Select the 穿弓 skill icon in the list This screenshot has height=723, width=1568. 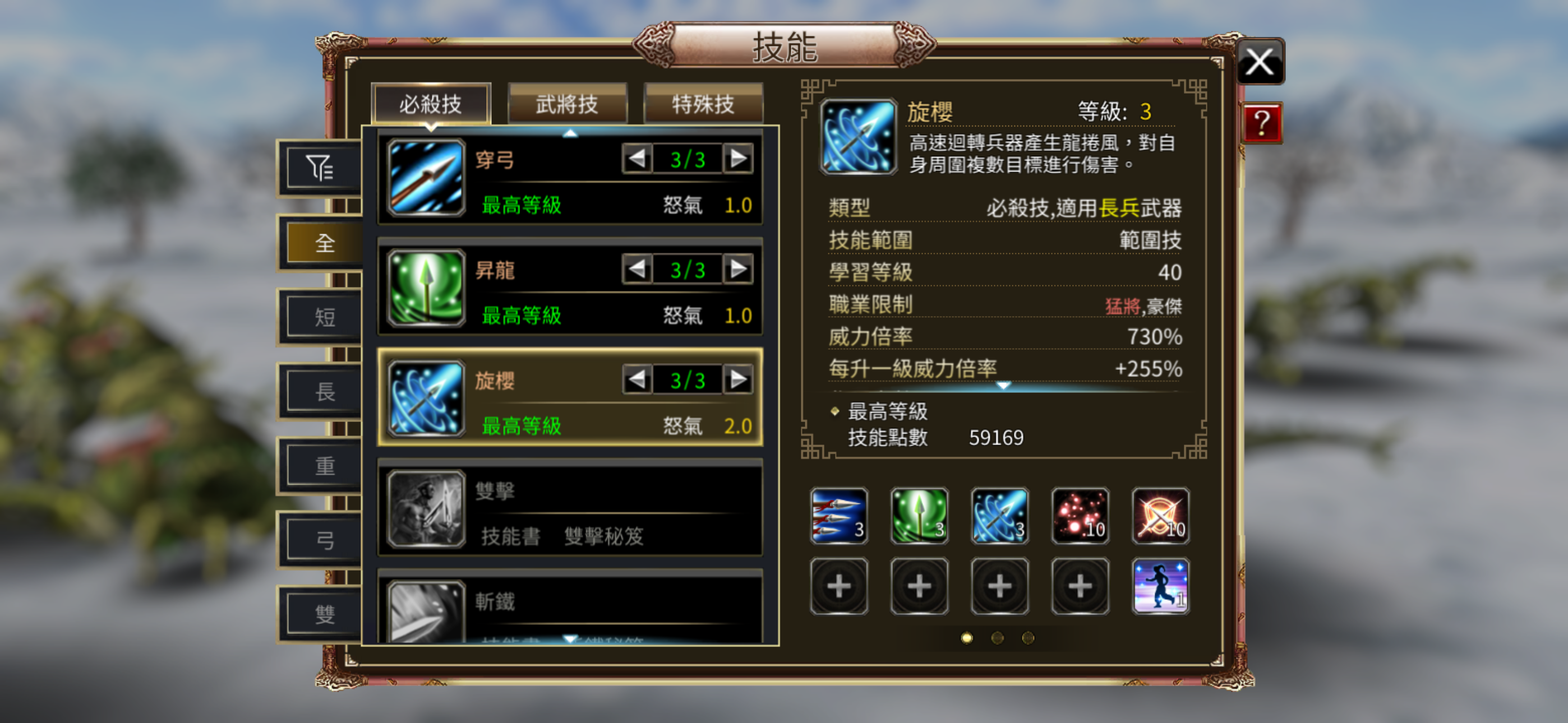pyautogui.click(x=426, y=177)
